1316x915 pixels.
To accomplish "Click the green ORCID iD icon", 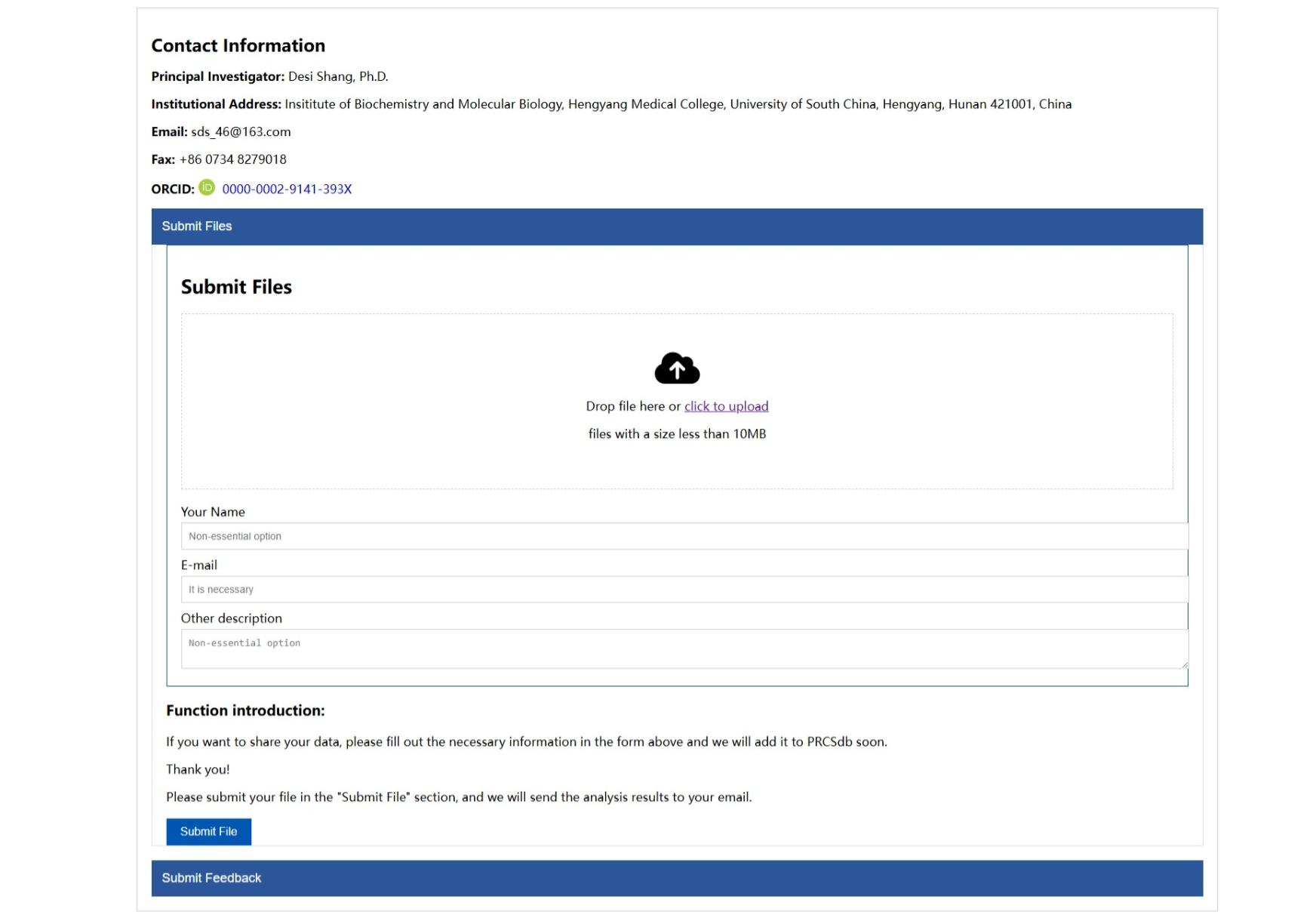I will [x=207, y=188].
